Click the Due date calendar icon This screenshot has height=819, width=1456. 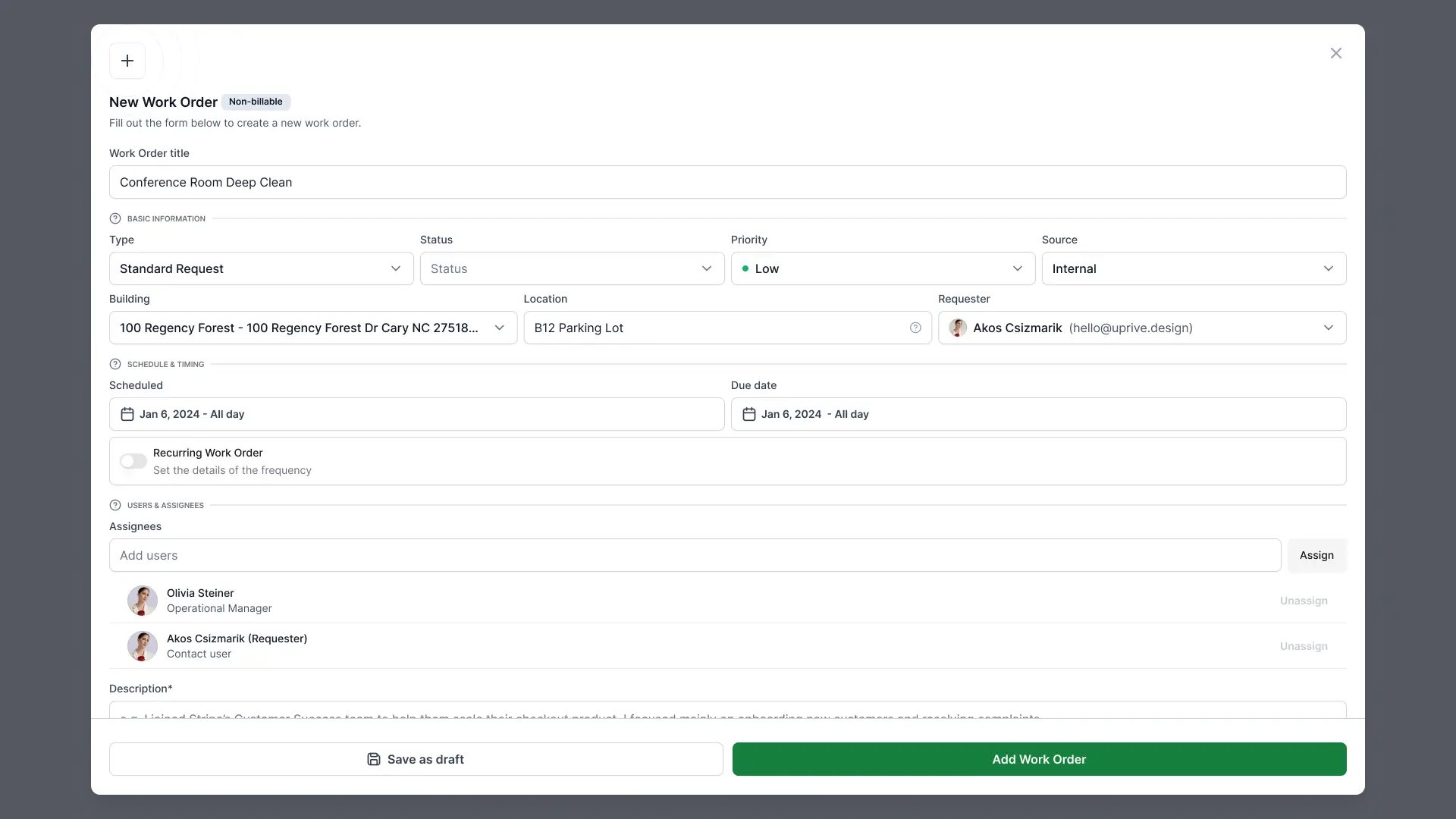pos(749,414)
